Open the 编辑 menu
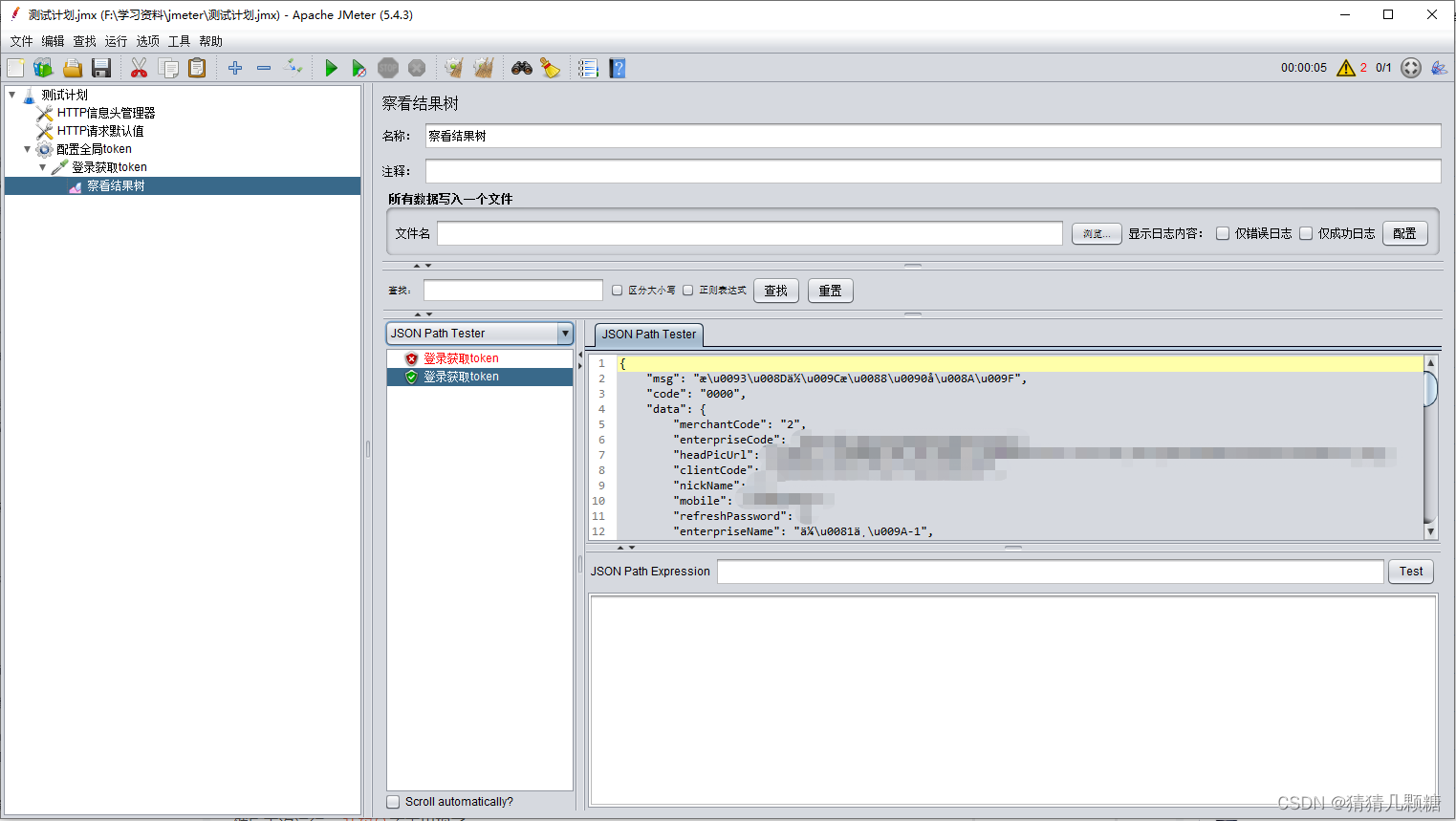 click(53, 41)
